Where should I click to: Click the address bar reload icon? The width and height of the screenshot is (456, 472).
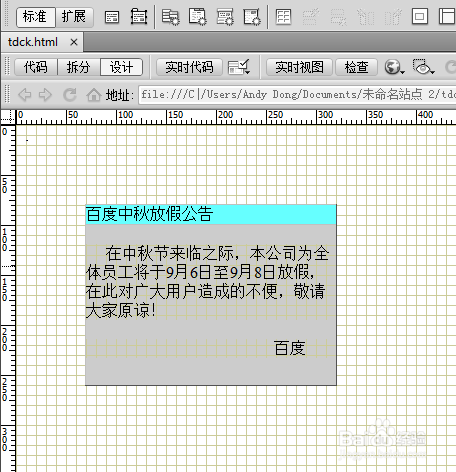pyautogui.click(x=70, y=95)
